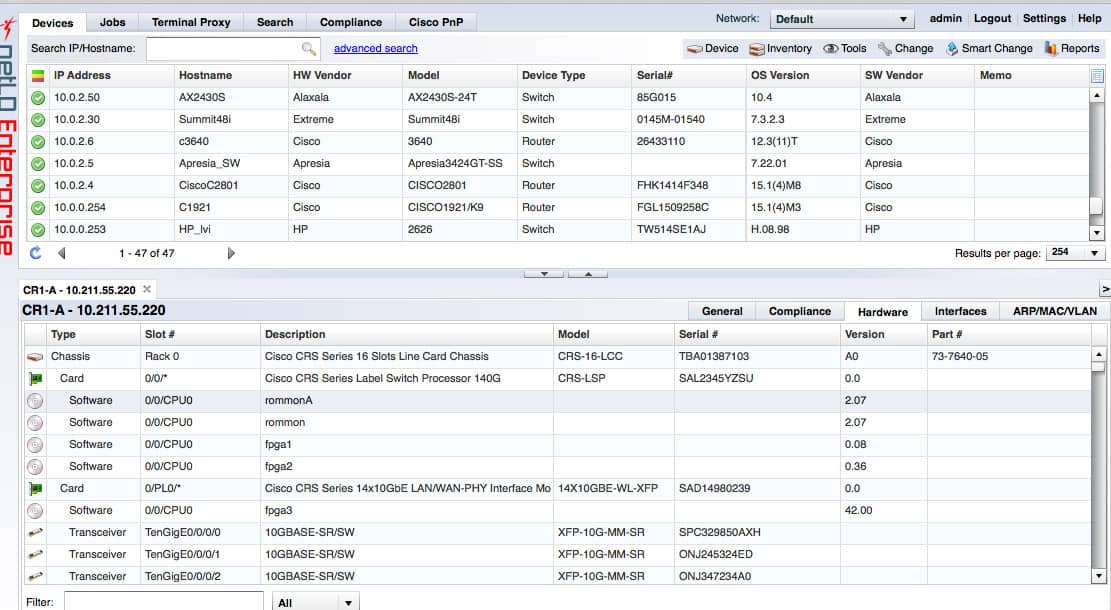Open the Settings link
This screenshot has height=610, width=1111.
(1044, 18)
